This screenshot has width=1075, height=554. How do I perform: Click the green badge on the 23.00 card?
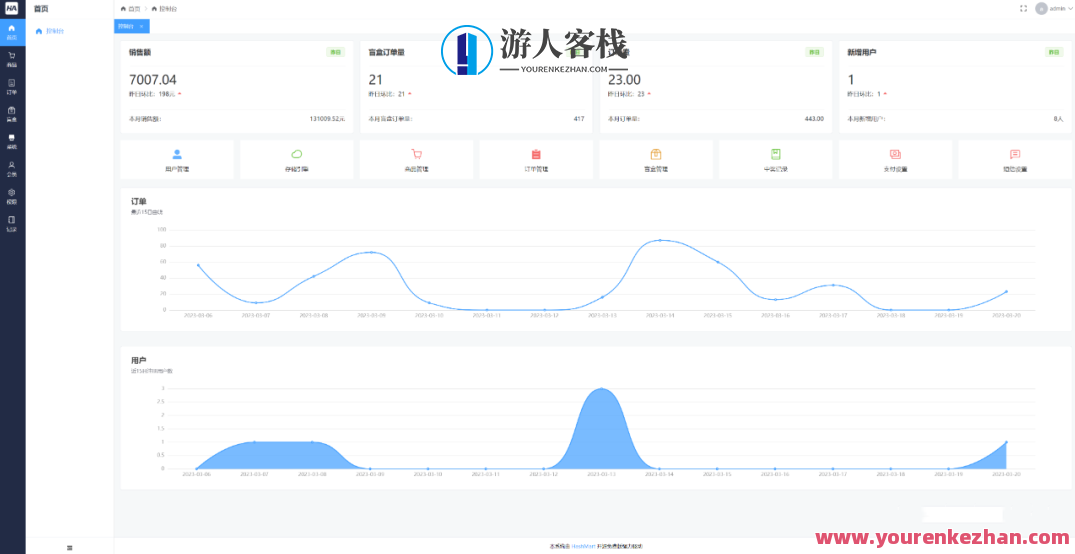814,52
